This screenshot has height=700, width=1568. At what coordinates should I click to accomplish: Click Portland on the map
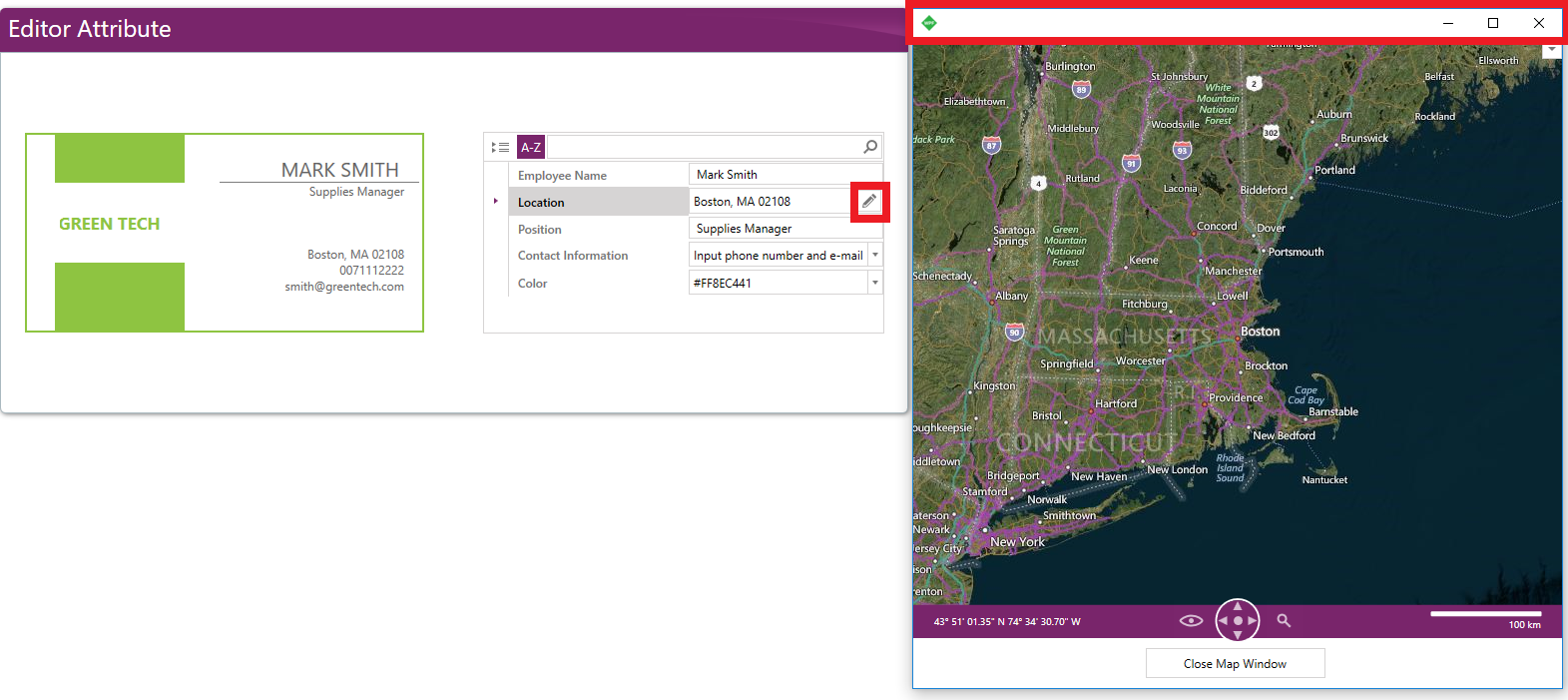click(1334, 170)
